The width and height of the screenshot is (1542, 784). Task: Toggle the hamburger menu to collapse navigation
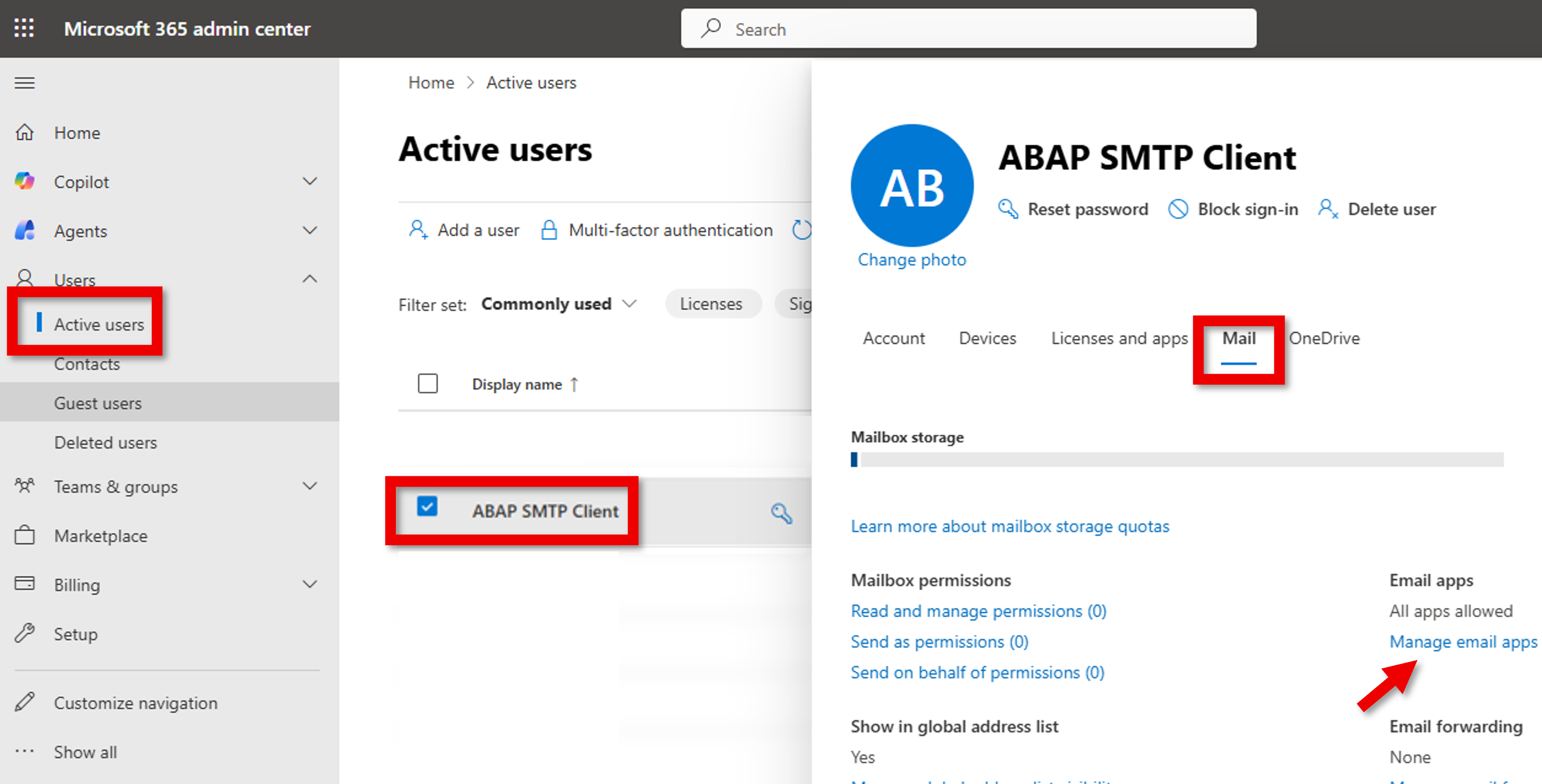pyautogui.click(x=24, y=83)
